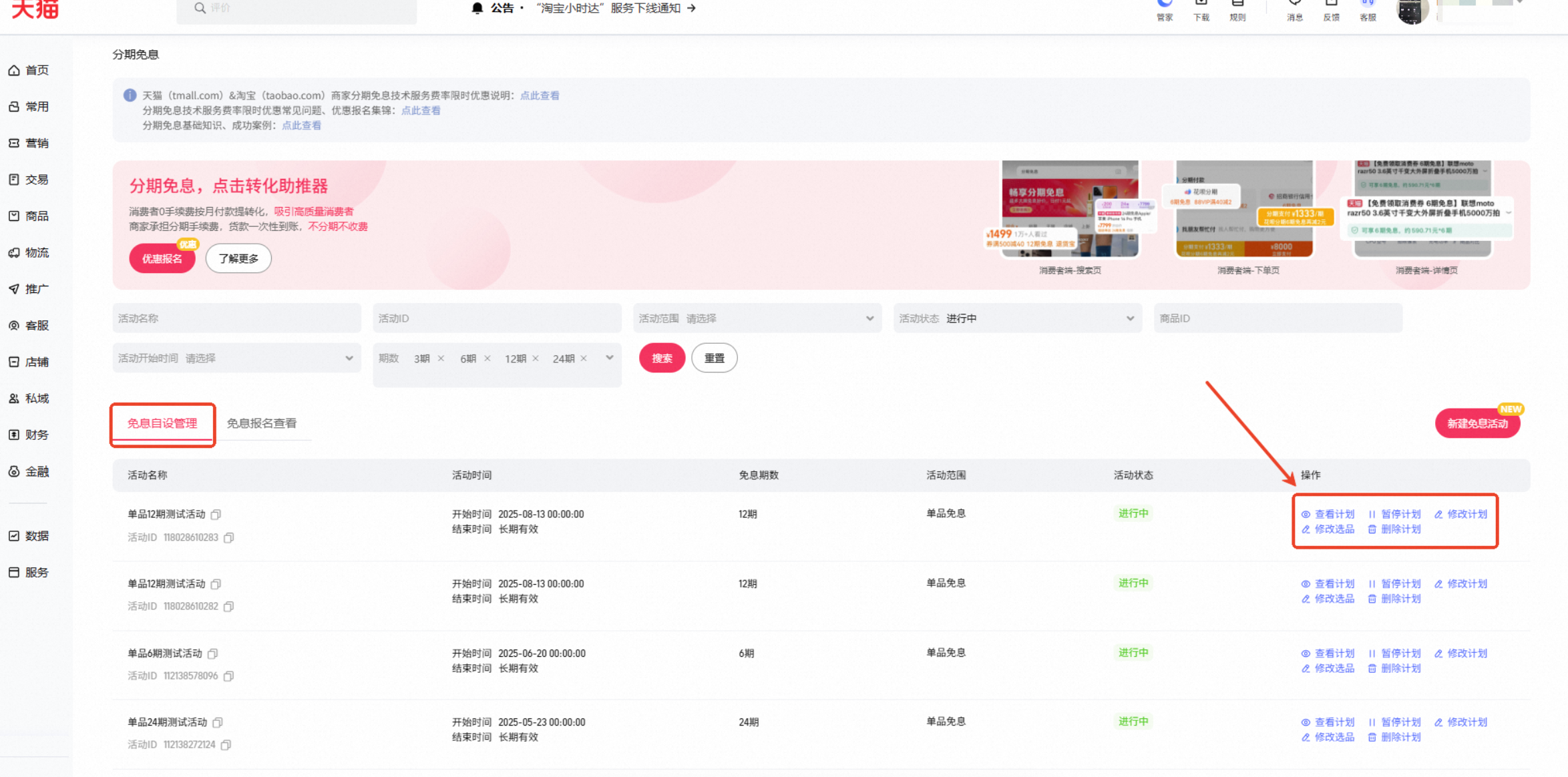1568x777 pixels.
Task: Click 修改计划 for activity 118028610282
Action: pyautogui.click(x=1460, y=583)
